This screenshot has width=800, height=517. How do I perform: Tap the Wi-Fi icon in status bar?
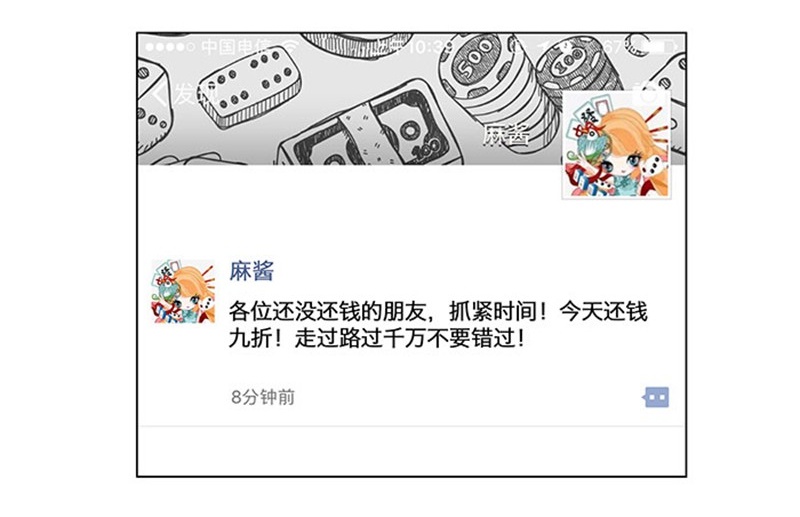point(289,46)
